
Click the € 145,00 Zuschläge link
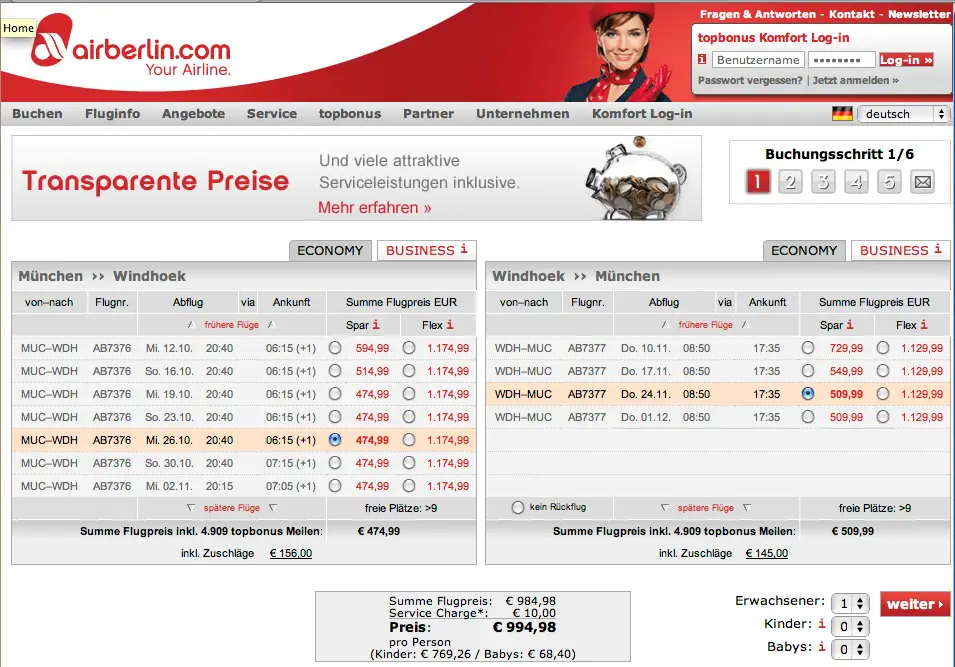pos(766,553)
